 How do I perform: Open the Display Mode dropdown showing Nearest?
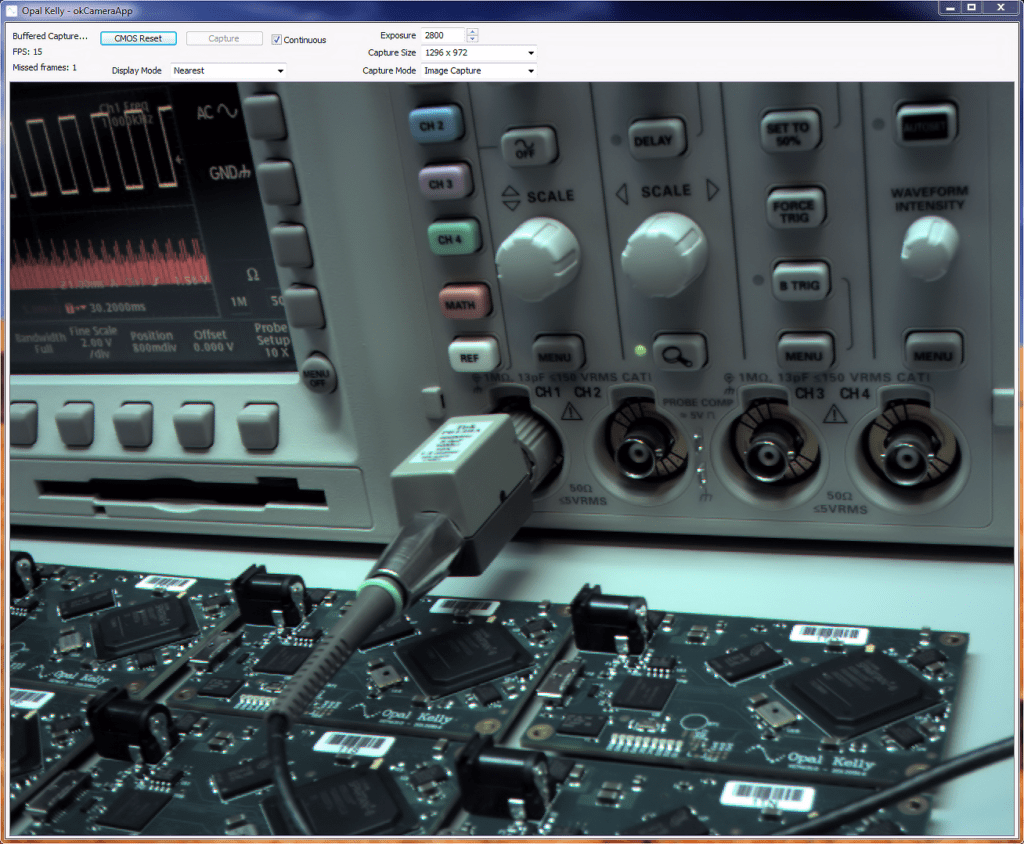pos(230,70)
